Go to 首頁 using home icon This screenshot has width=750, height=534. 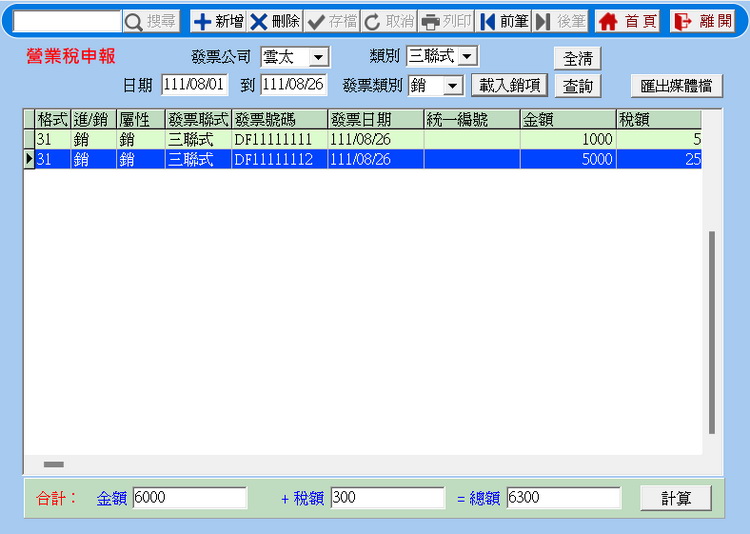(x=608, y=22)
